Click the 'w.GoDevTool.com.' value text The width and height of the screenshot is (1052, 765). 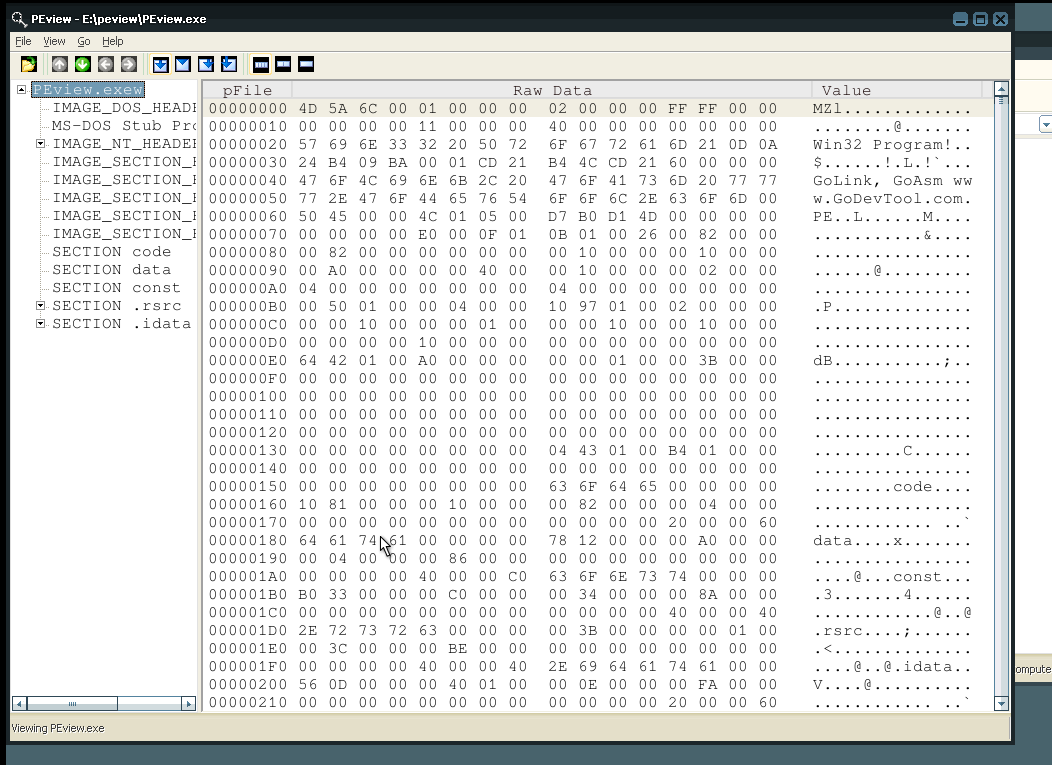[892, 199]
